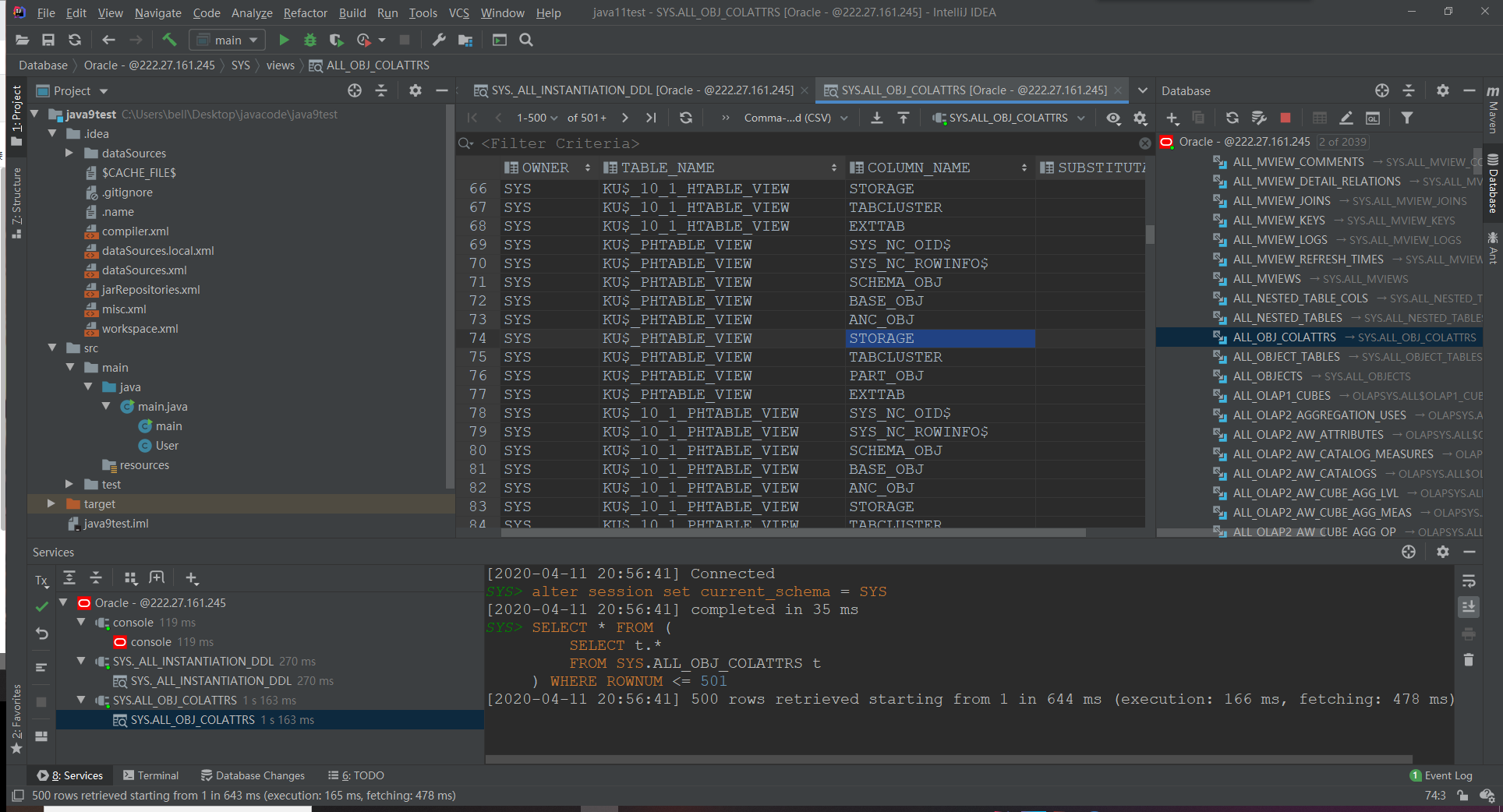Image resolution: width=1503 pixels, height=812 pixels.
Task: Open the Refactor menu
Action: pos(305,12)
